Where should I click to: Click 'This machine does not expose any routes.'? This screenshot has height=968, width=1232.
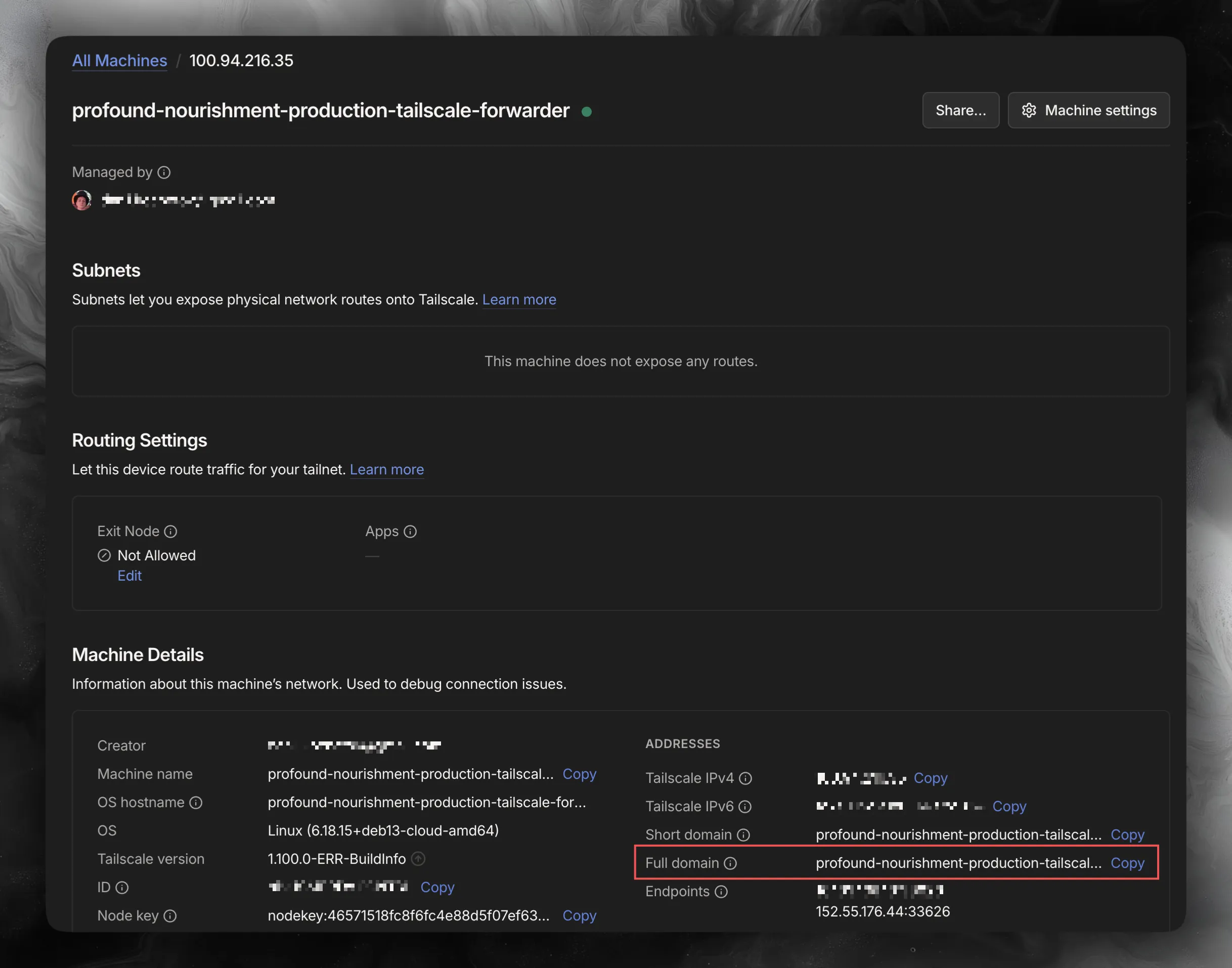tap(621, 361)
